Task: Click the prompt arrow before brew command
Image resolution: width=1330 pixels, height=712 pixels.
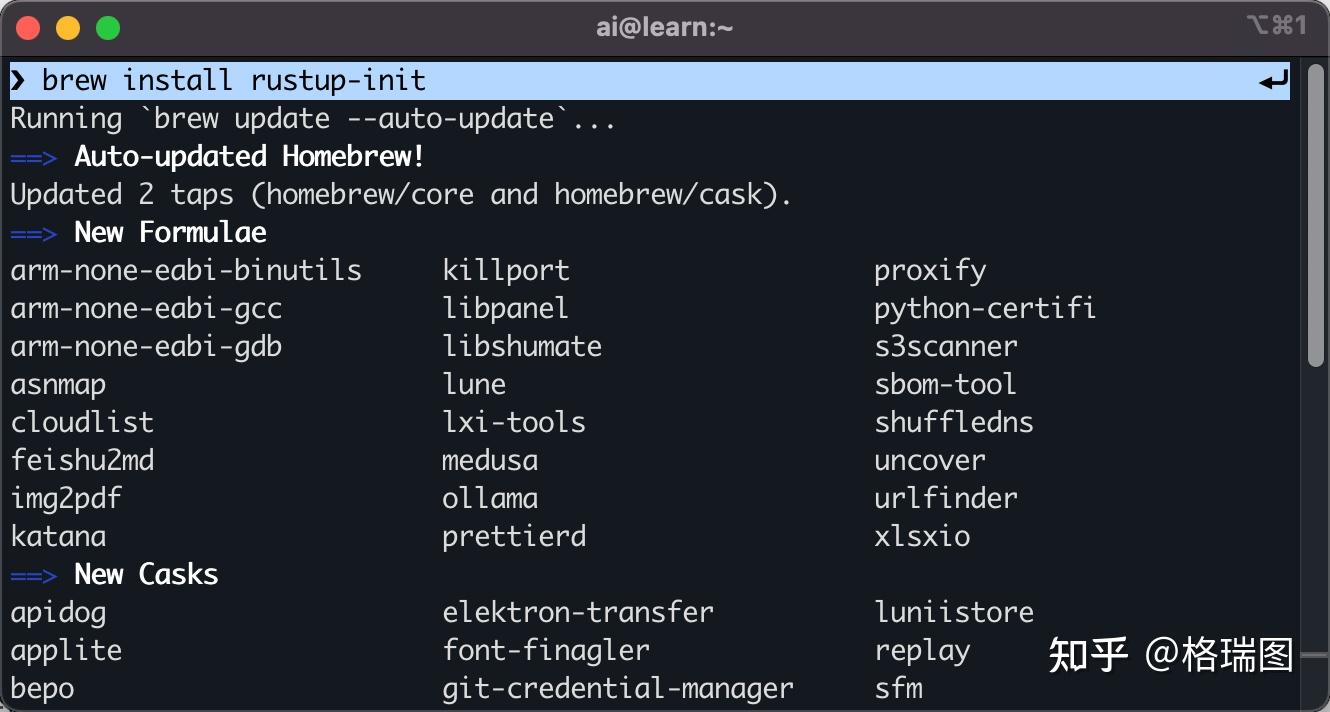Action: [x=18, y=80]
